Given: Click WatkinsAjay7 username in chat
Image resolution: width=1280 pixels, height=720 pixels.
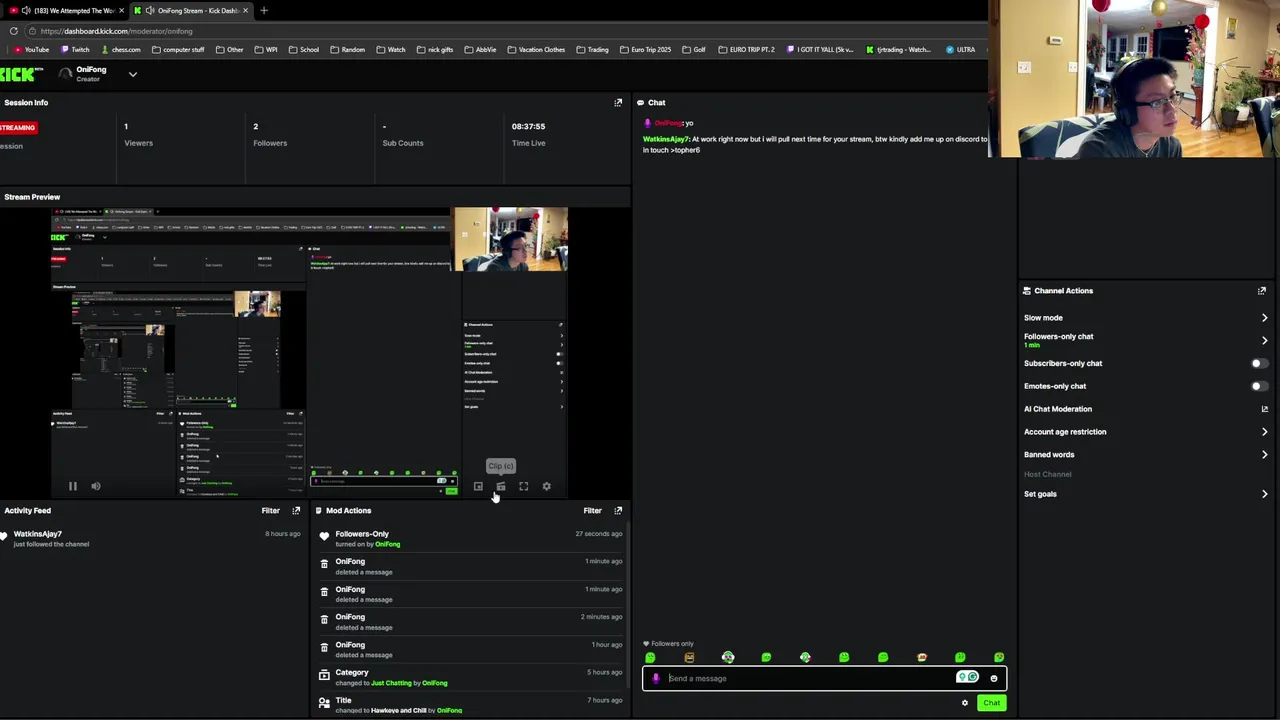Looking at the screenshot, I should pos(666,139).
